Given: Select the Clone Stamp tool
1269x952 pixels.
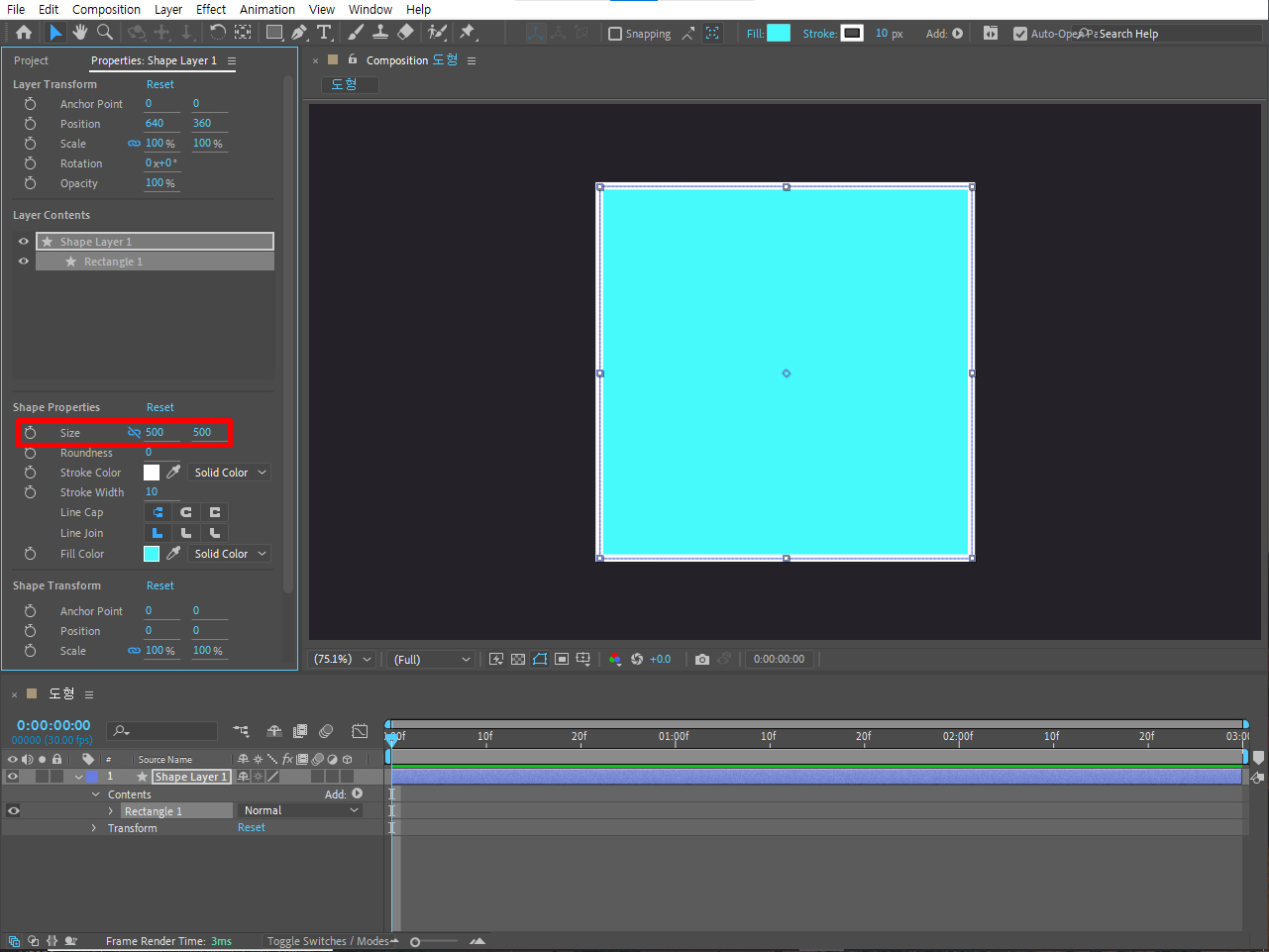Looking at the screenshot, I should click(x=379, y=33).
